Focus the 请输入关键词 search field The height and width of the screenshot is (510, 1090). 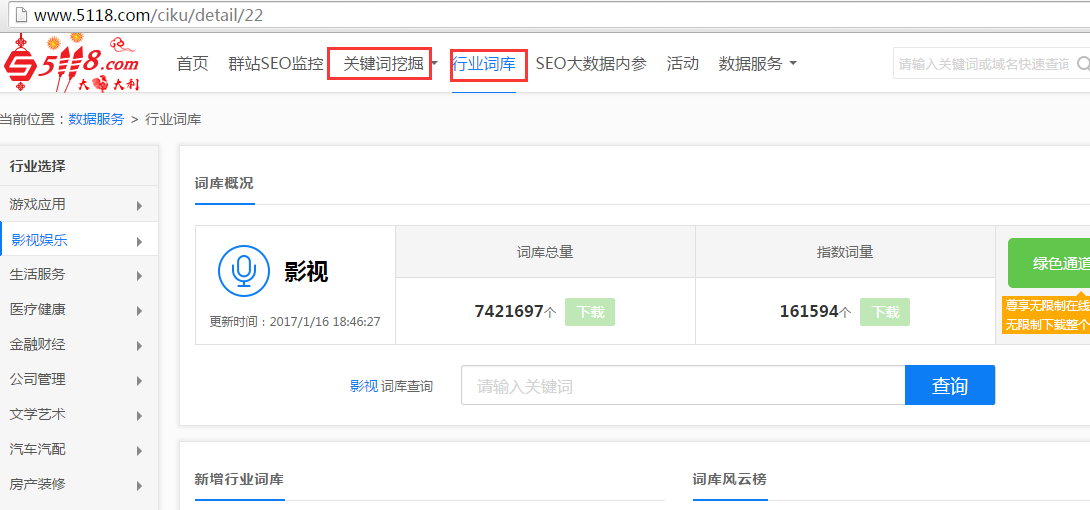coord(683,385)
